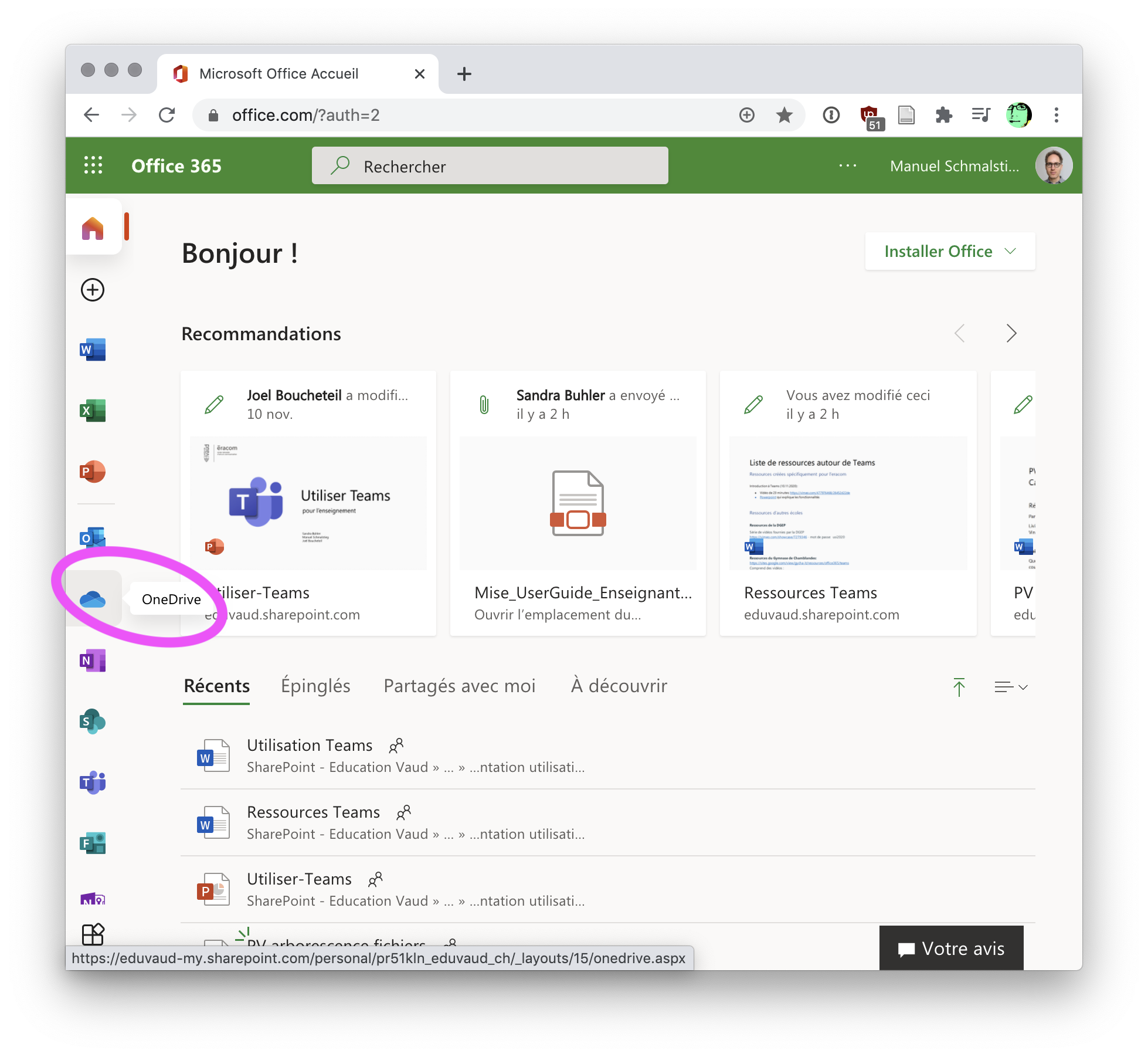This screenshot has width=1148, height=1057.
Task: Close the Microsoft Office Accueil tab
Action: click(x=419, y=74)
